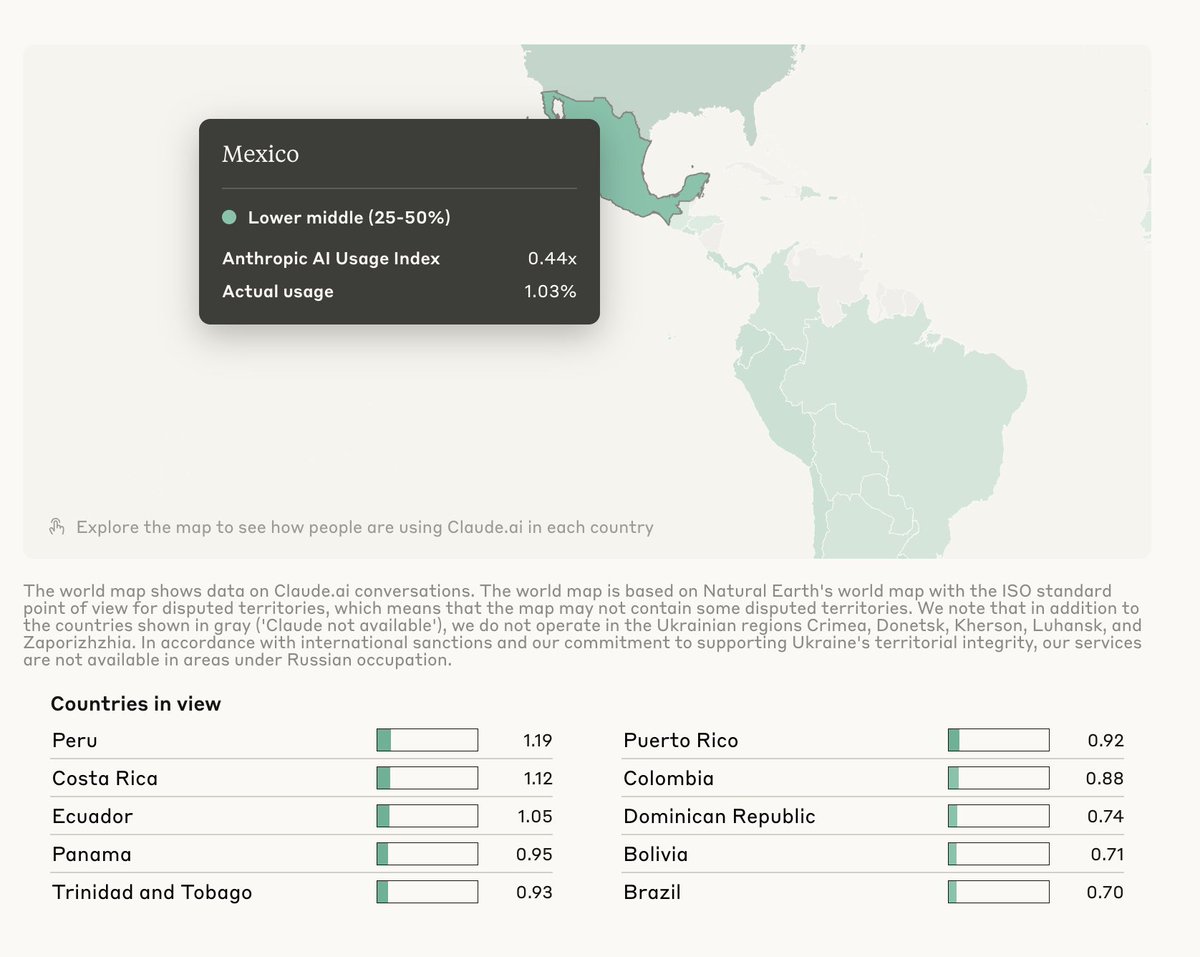Click the usage bar next to Panama
The height and width of the screenshot is (957, 1200).
coord(427,854)
